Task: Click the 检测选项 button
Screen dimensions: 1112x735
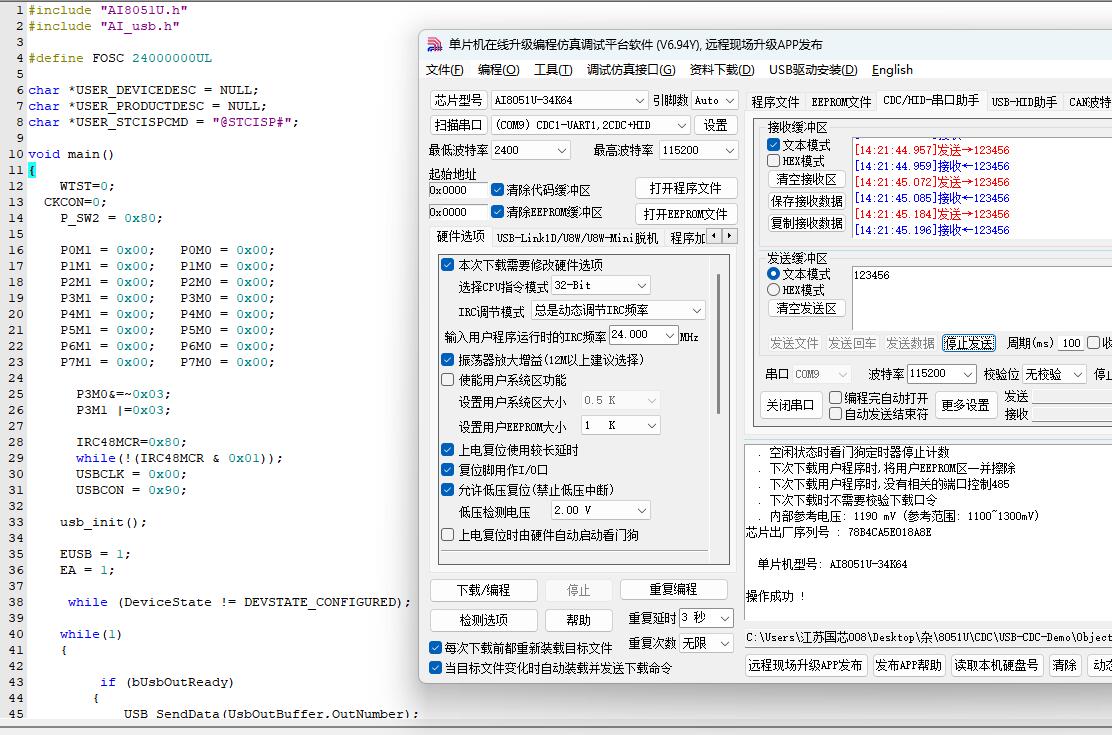Action: [484, 620]
